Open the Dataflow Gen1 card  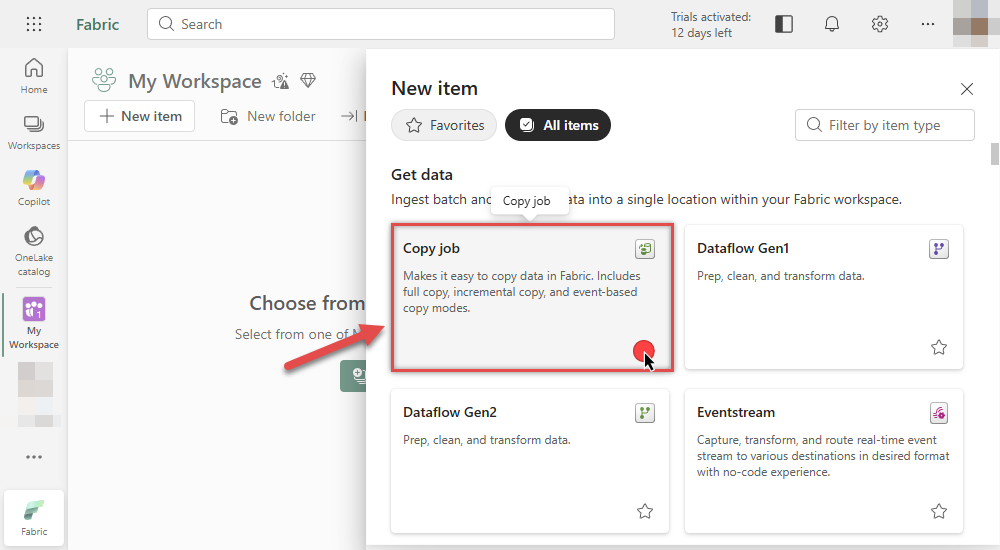pyautogui.click(x=823, y=297)
